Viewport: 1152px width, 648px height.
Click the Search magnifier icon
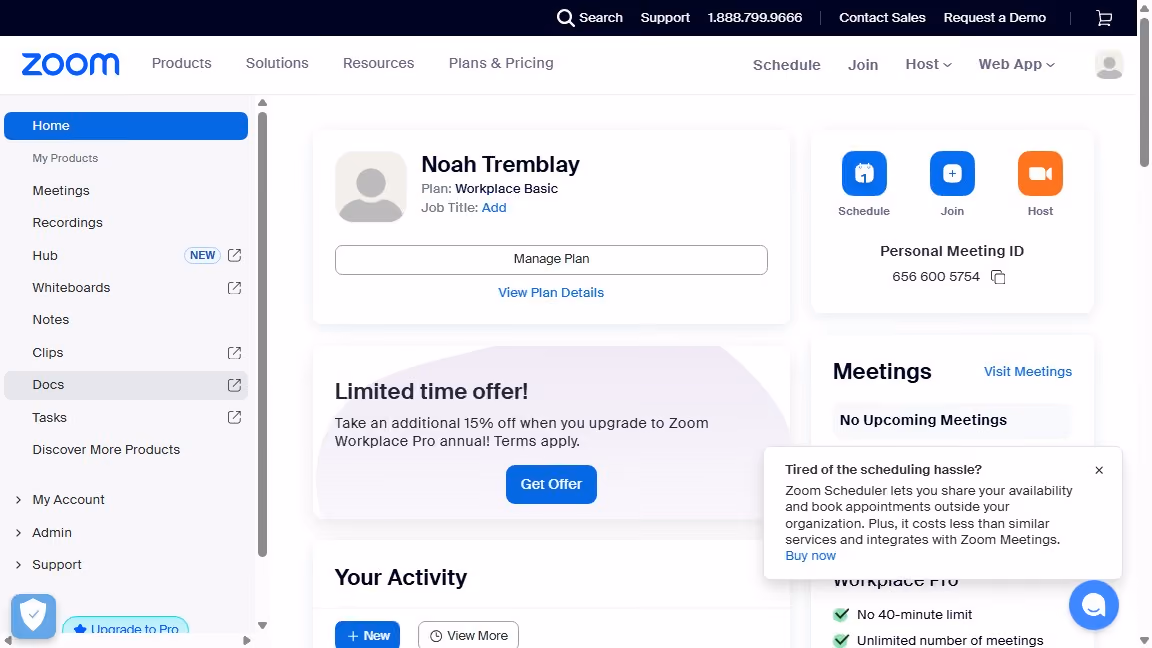[565, 18]
